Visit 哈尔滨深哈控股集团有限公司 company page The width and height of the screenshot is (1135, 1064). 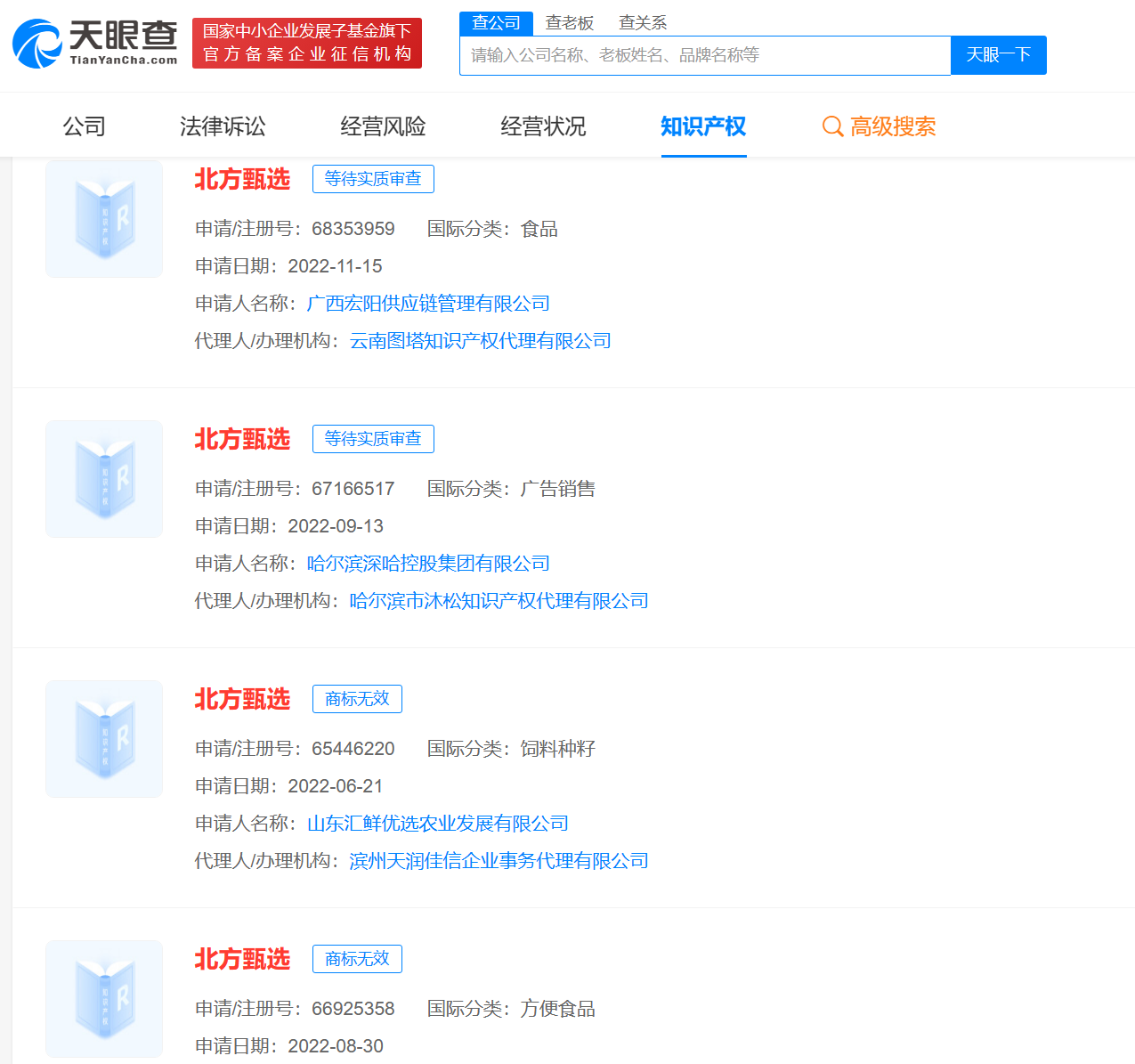(427, 563)
